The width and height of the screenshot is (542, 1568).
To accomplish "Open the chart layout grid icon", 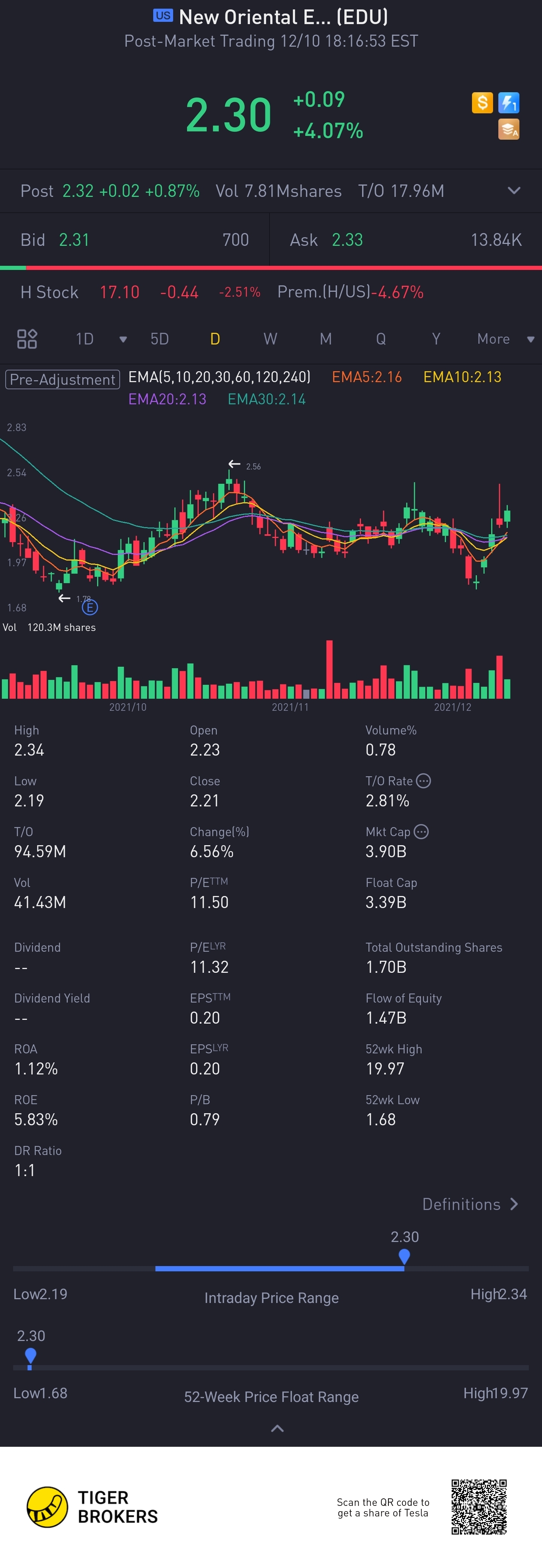I will point(27,339).
